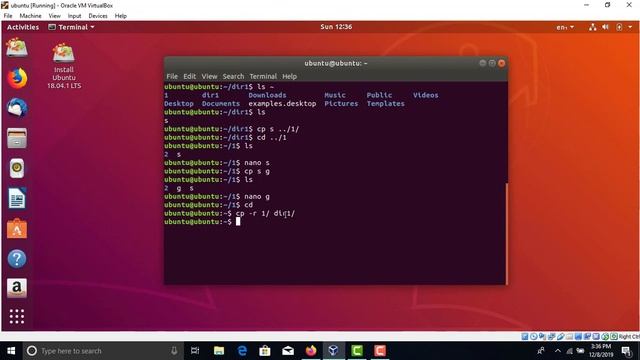The width and height of the screenshot is (640, 360).
Task: Open the green Camtasia taskbar icon
Action: [357, 351]
